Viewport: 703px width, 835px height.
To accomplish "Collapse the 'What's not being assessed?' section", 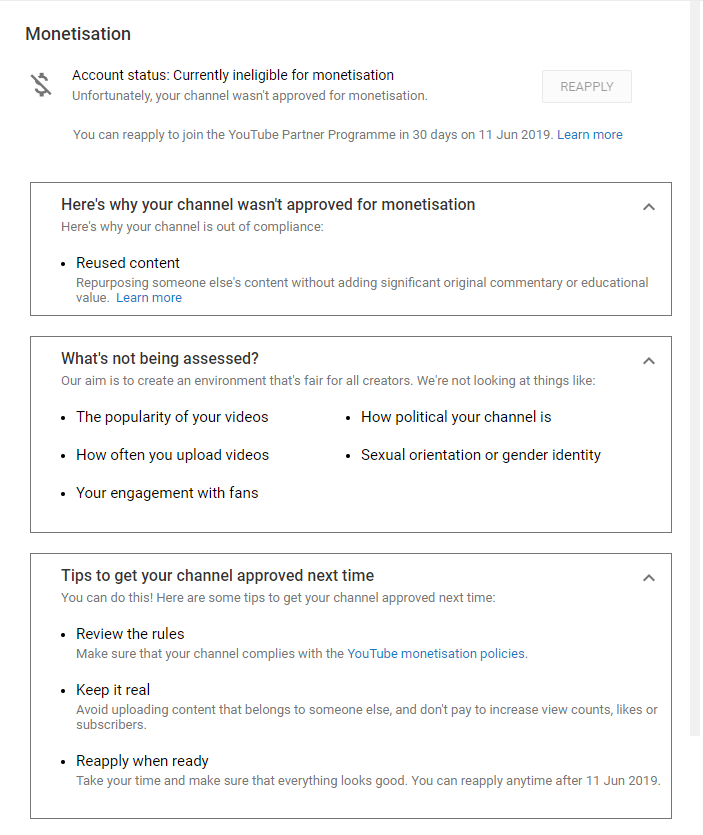I will [x=648, y=361].
